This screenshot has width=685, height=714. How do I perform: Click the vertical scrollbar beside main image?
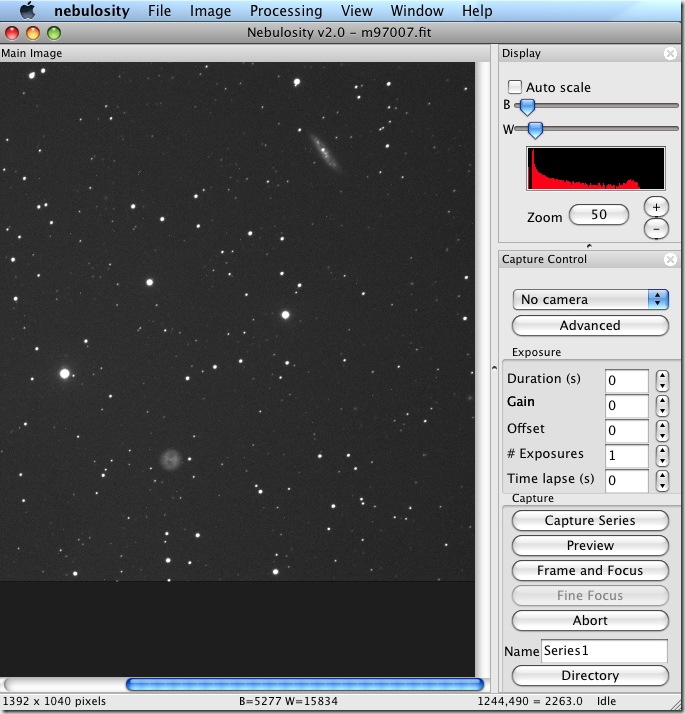tap(482, 369)
